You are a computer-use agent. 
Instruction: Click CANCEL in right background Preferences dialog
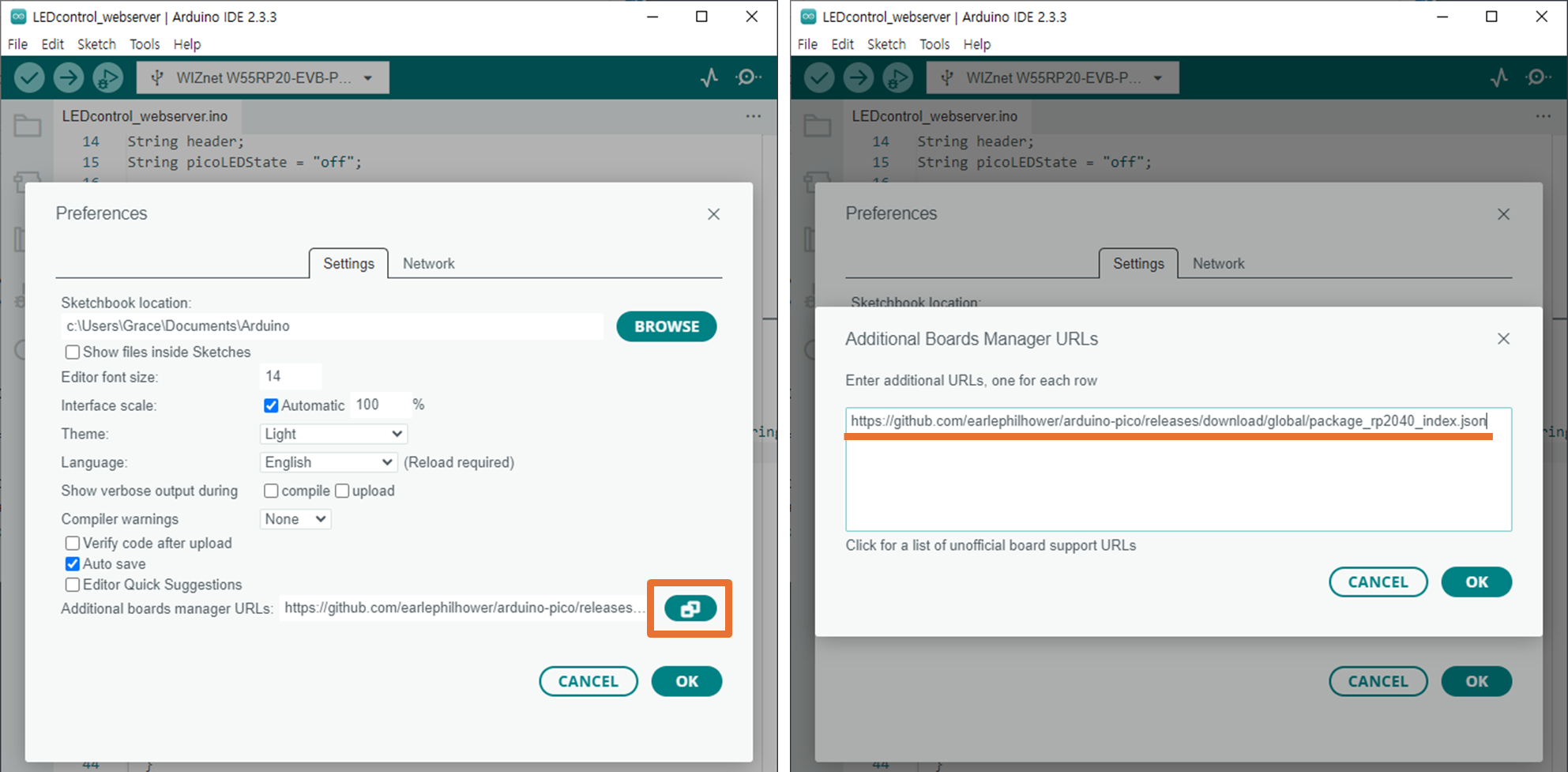(x=1378, y=681)
